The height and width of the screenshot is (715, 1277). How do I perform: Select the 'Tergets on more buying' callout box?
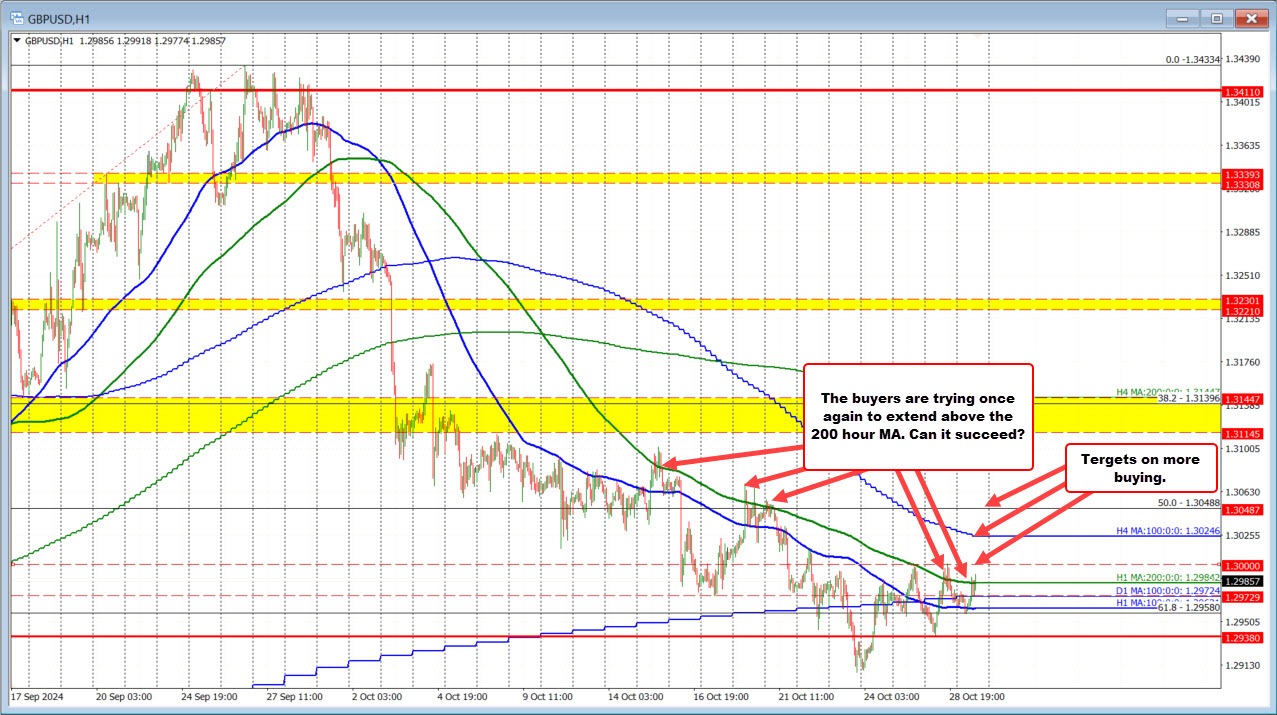[1141, 466]
